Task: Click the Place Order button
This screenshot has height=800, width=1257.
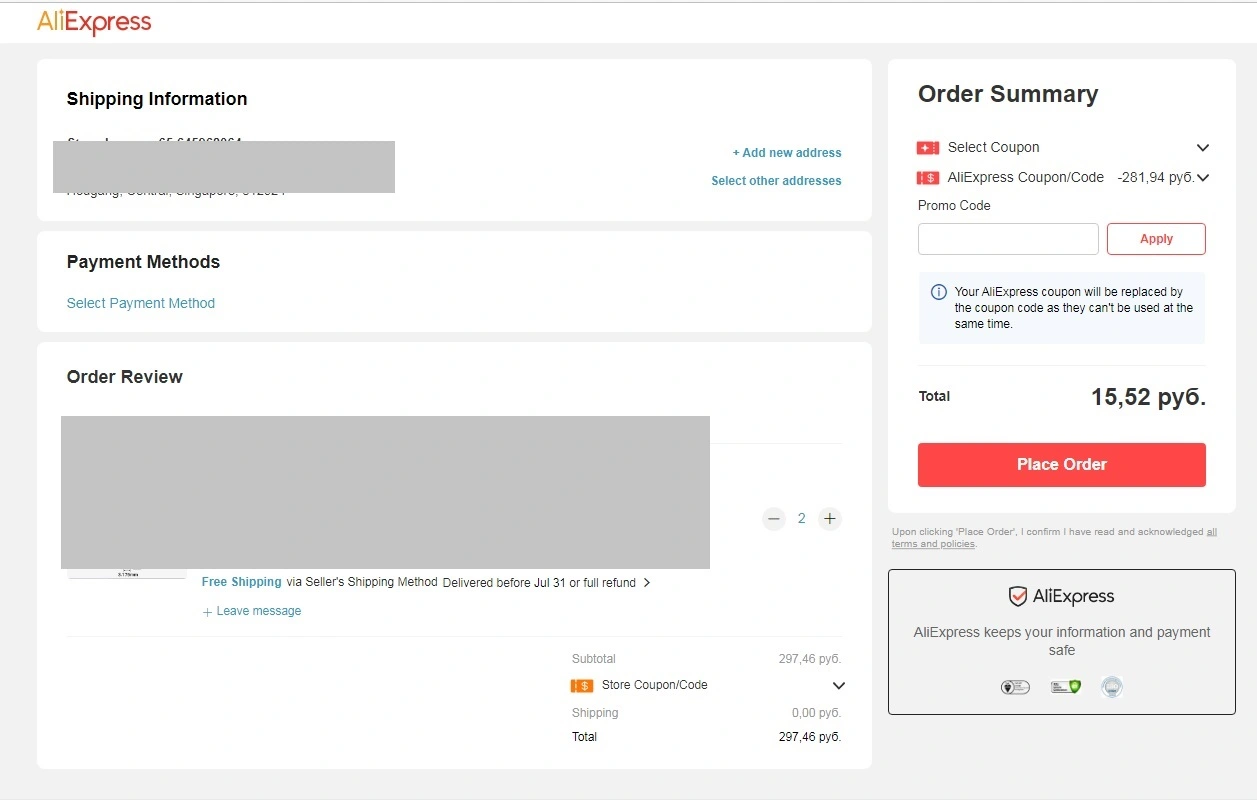Action: [1062, 465]
